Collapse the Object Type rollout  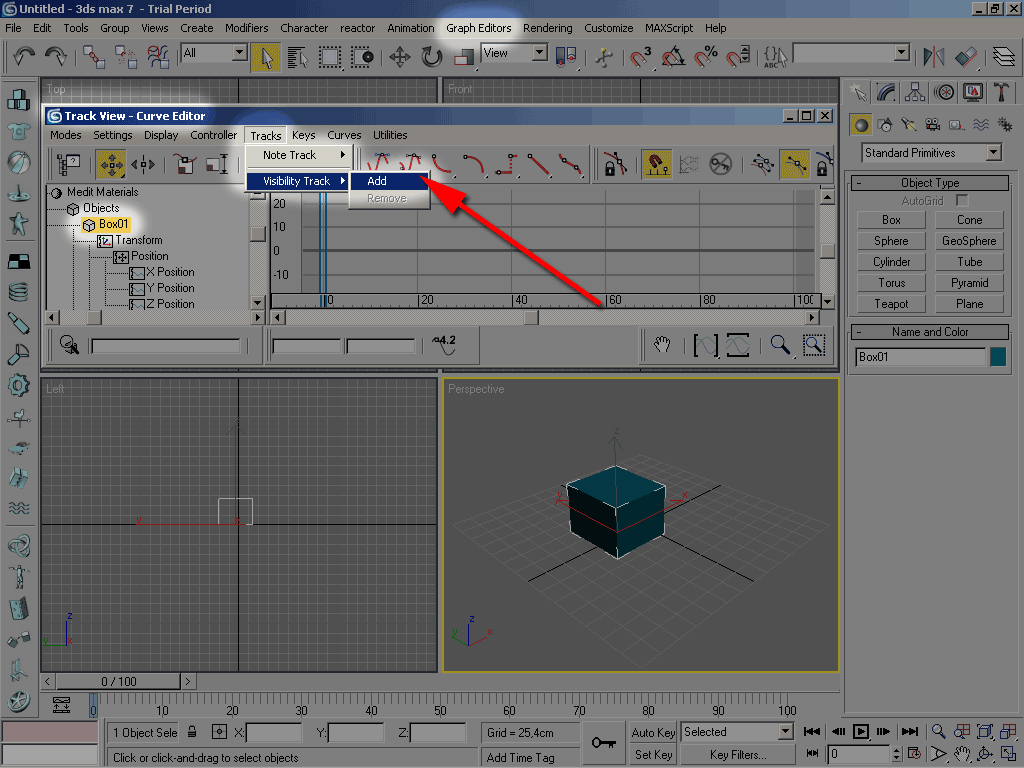tap(930, 183)
